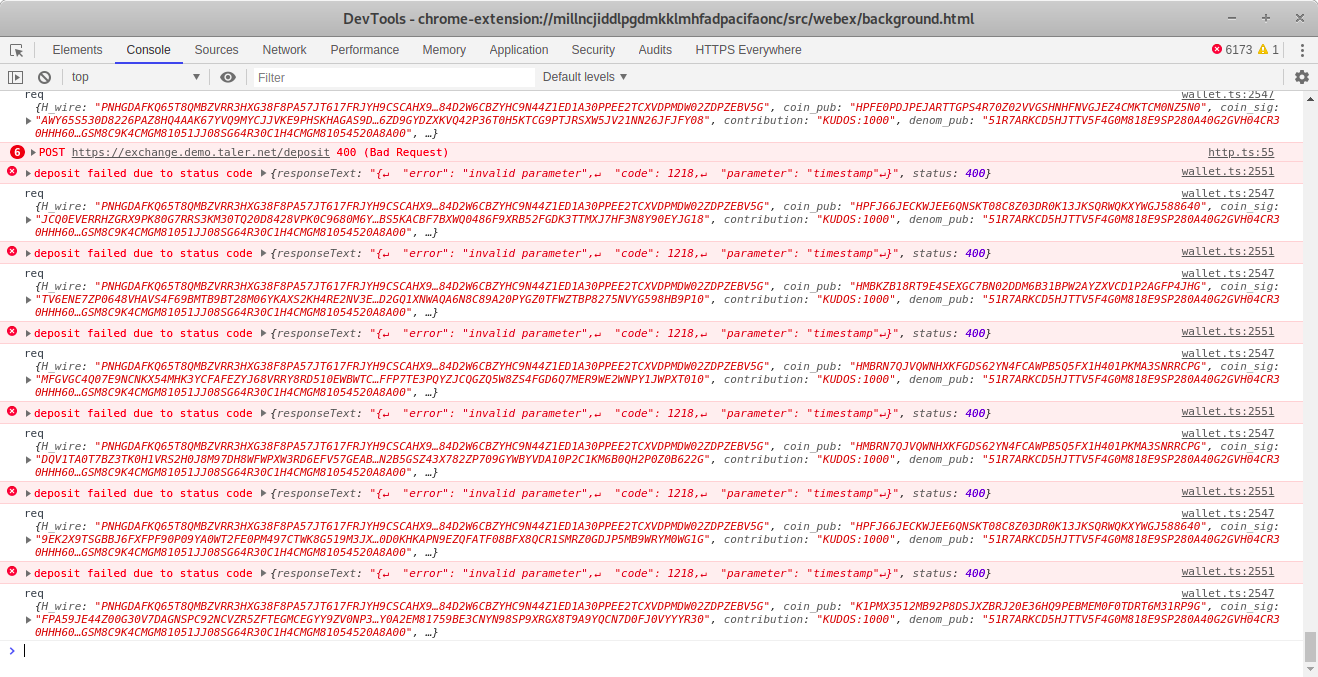This screenshot has height=677, width=1318.
Task: Click the inspect element picker icon
Action: pos(17,50)
